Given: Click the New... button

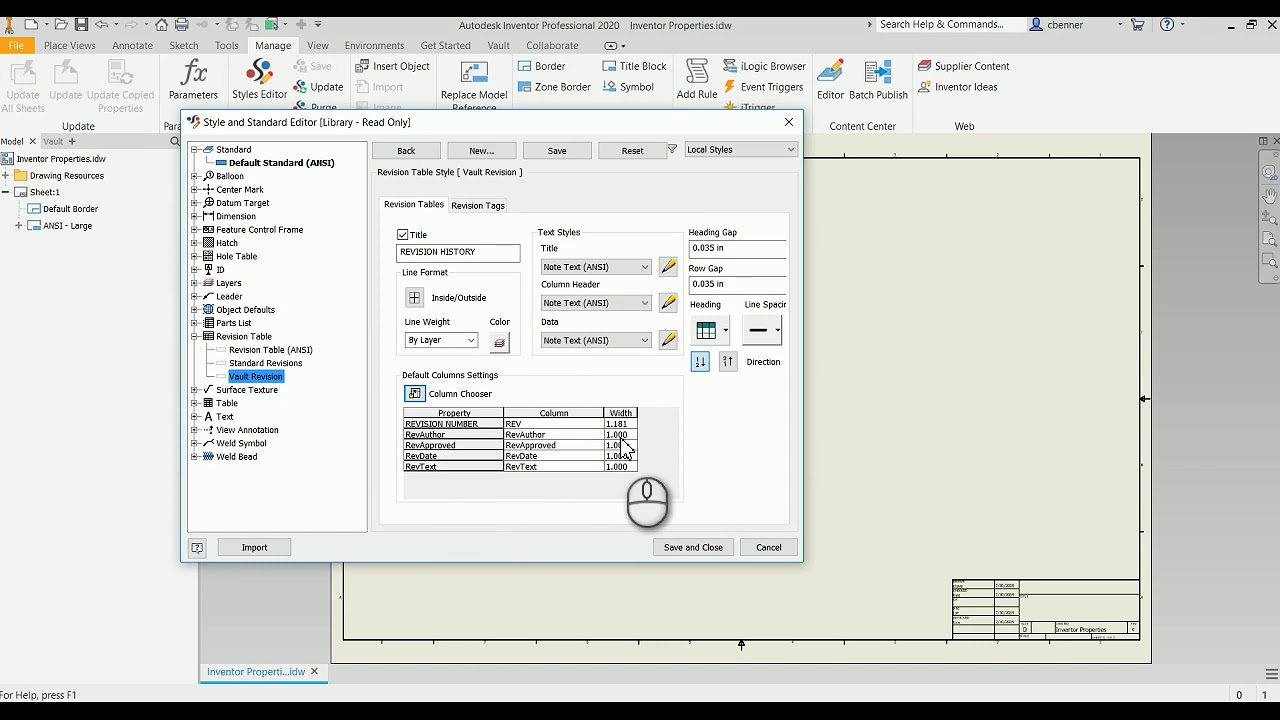Looking at the screenshot, I should tap(481, 150).
